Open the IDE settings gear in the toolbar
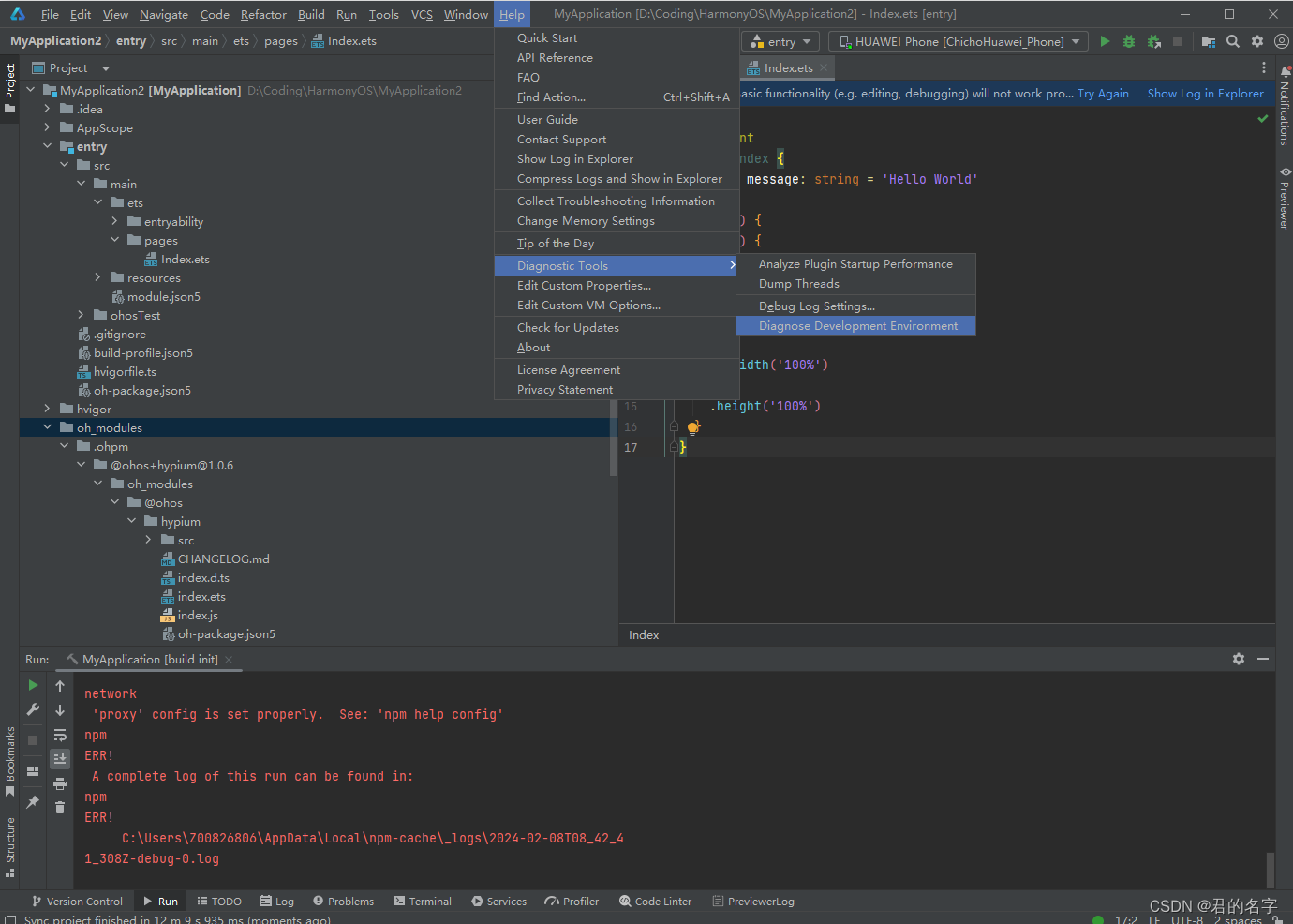Screen dimensions: 1293x924 pos(1257,41)
